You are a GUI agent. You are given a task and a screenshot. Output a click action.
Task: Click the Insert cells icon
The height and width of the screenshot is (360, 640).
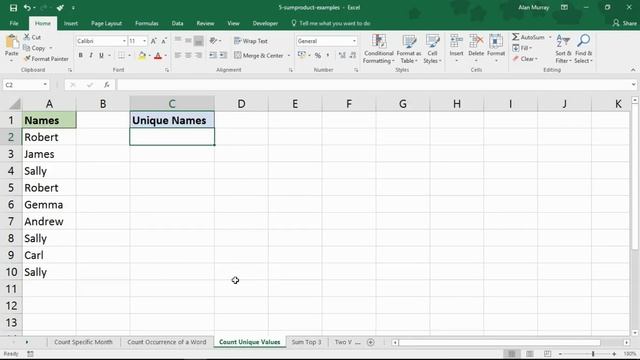(456, 42)
